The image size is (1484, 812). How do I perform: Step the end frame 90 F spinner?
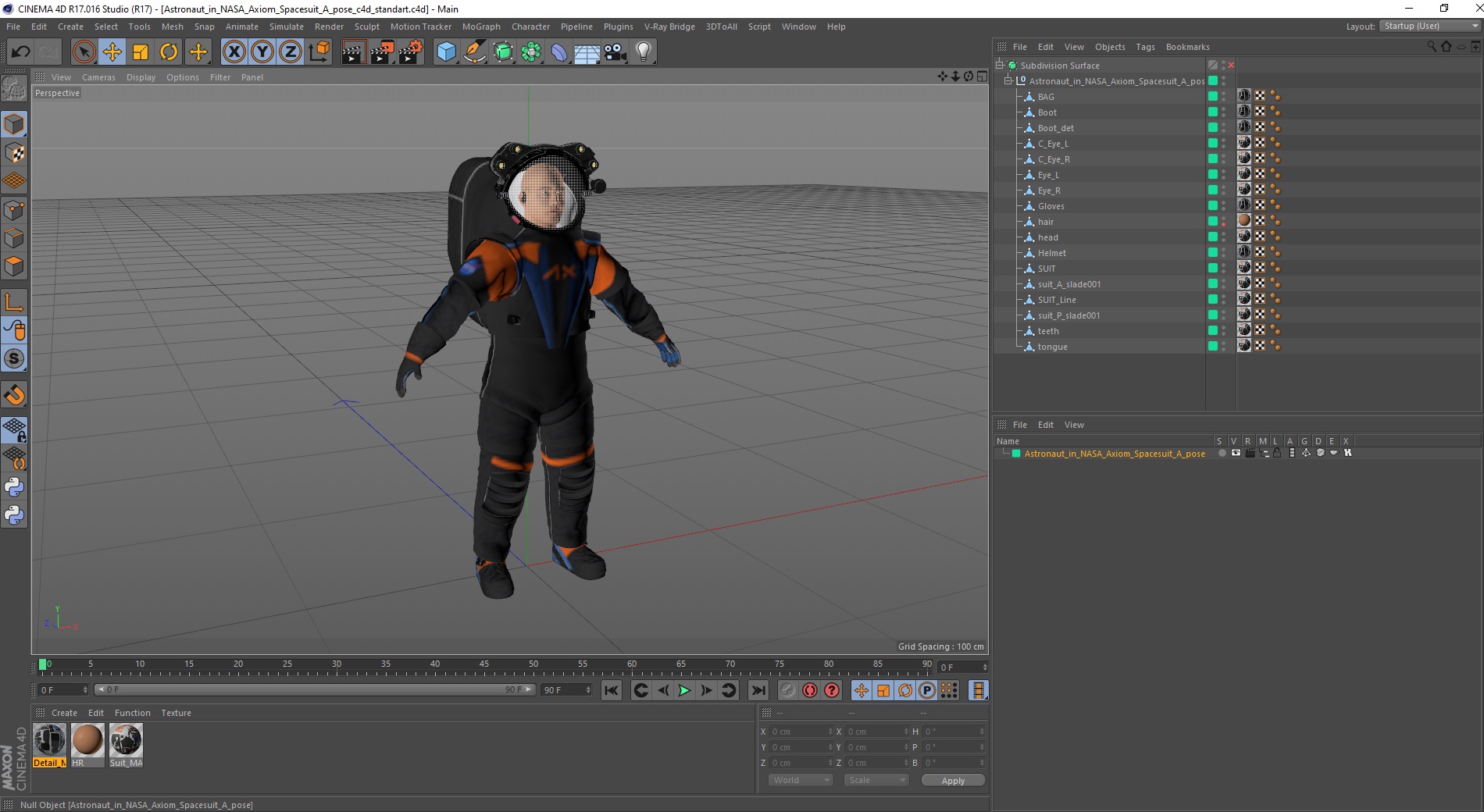[x=588, y=690]
